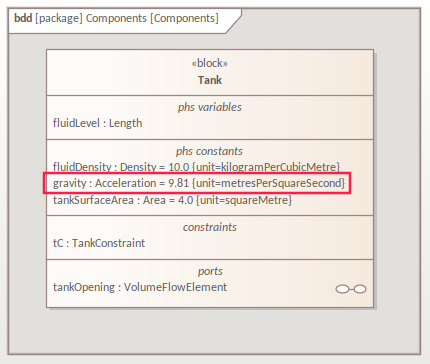Select the bdd Components diagram frame label
The height and width of the screenshot is (364, 430).
(x=117, y=18)
